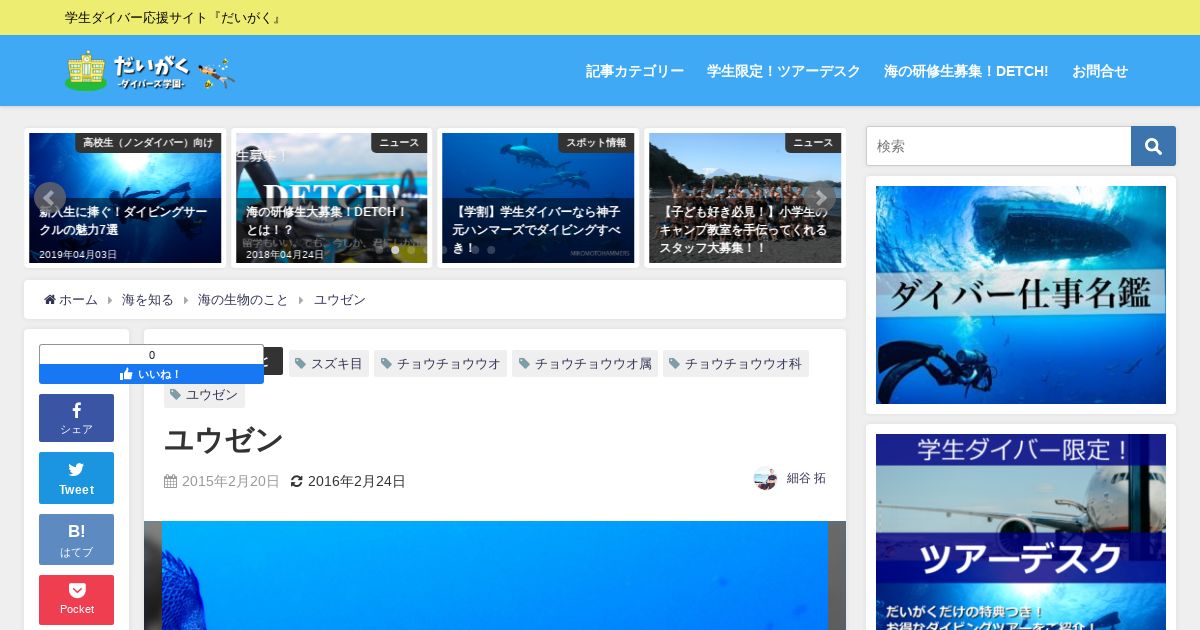1200x630 pixels.
Task: Open ダイバー仕事名鑑 sidebar banner
Action: coord(1021,295)
